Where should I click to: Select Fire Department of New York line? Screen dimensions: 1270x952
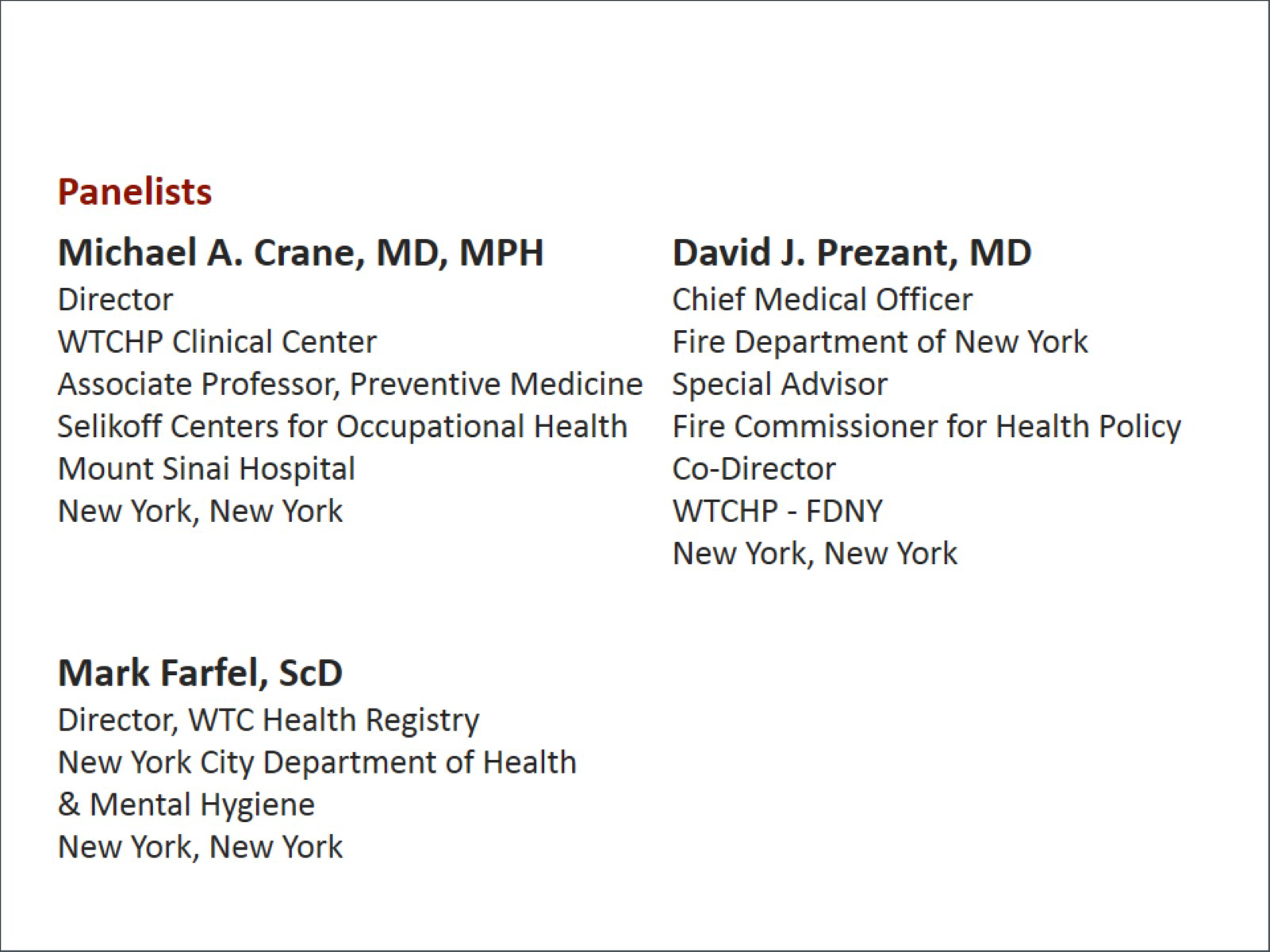tap(880, 342)
